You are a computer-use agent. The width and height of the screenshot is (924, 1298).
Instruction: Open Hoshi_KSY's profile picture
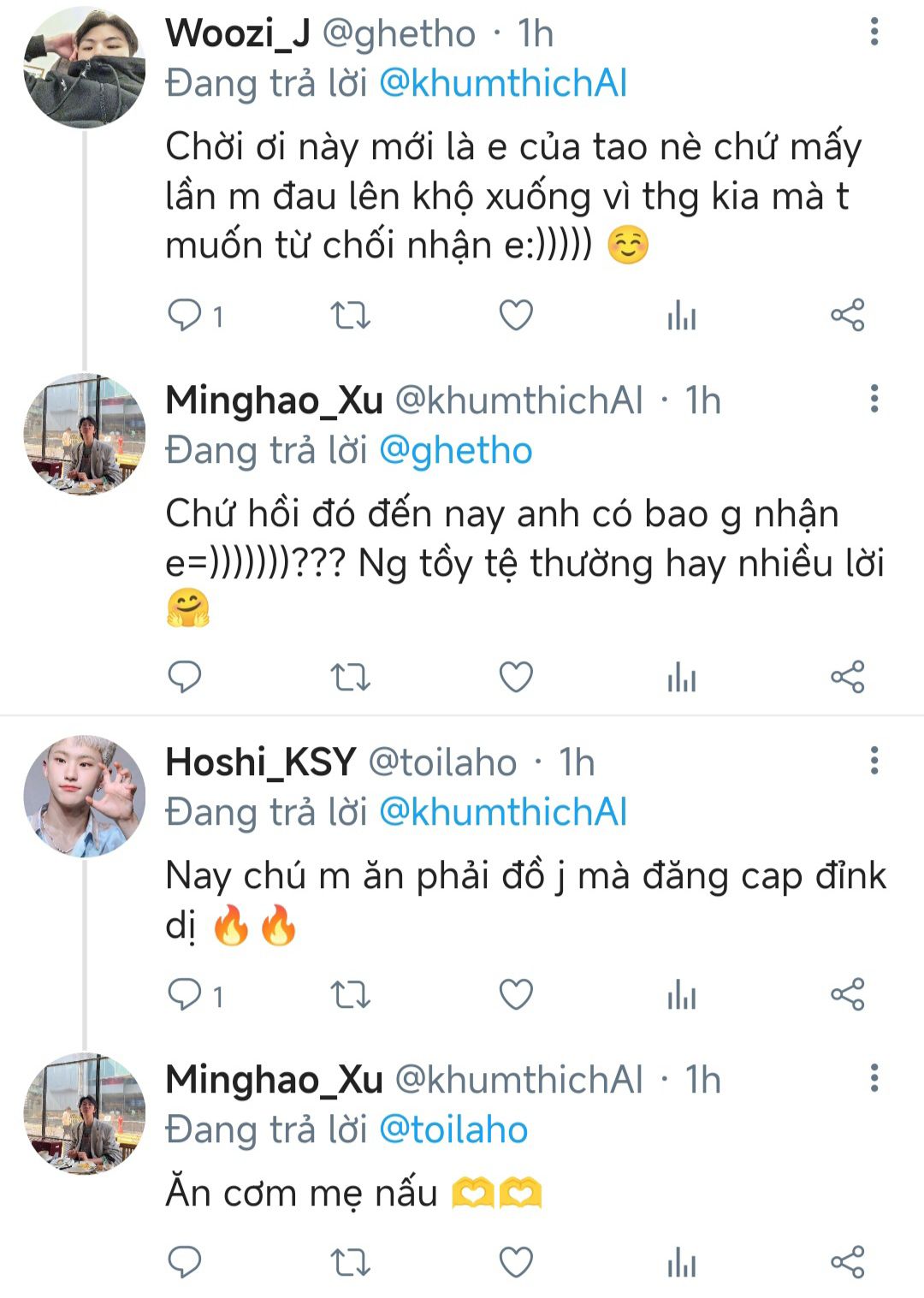[84, 797]
